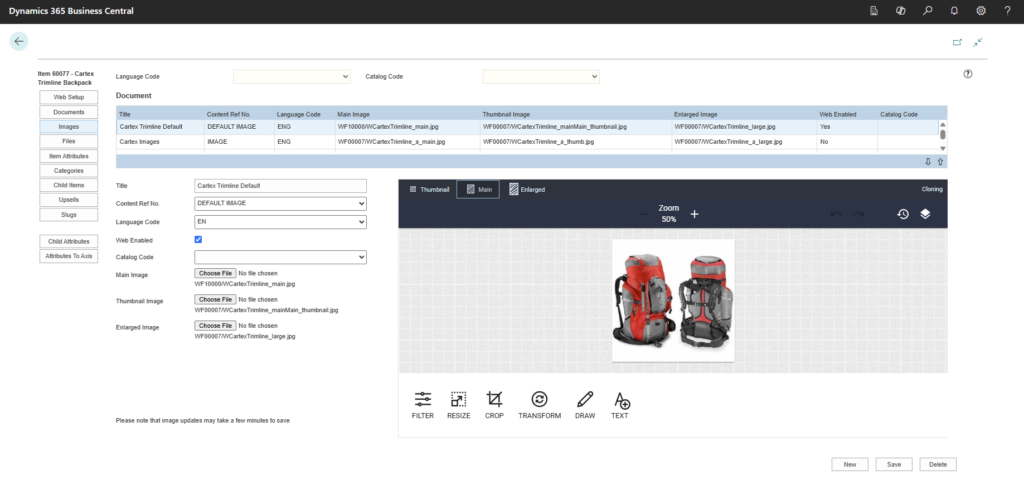Click the Title text field
This screenshot has height=485, width=1024.
point(281,186)
